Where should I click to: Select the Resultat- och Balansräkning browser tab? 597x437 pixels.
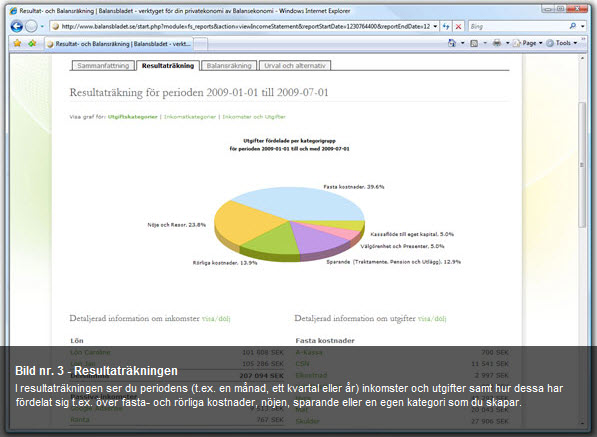tap(119, 44)
